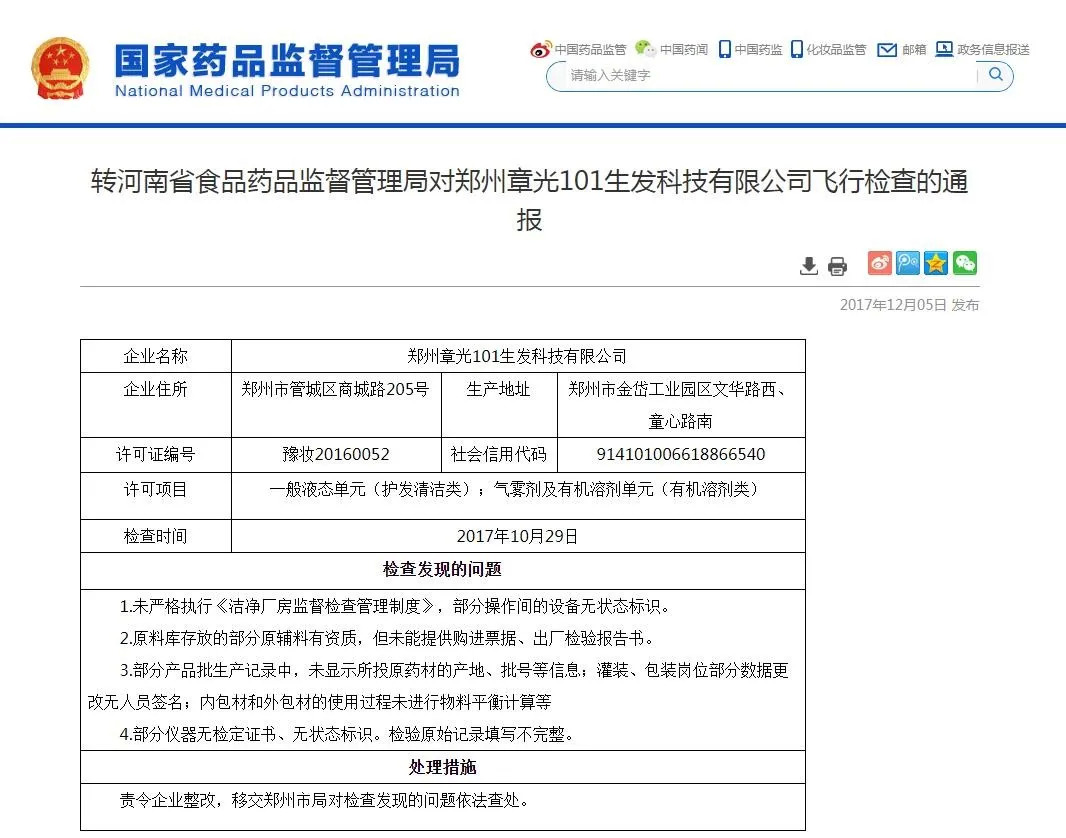Click the article title heading
This screenshot has width=1066, height=838.
point(530,200)
